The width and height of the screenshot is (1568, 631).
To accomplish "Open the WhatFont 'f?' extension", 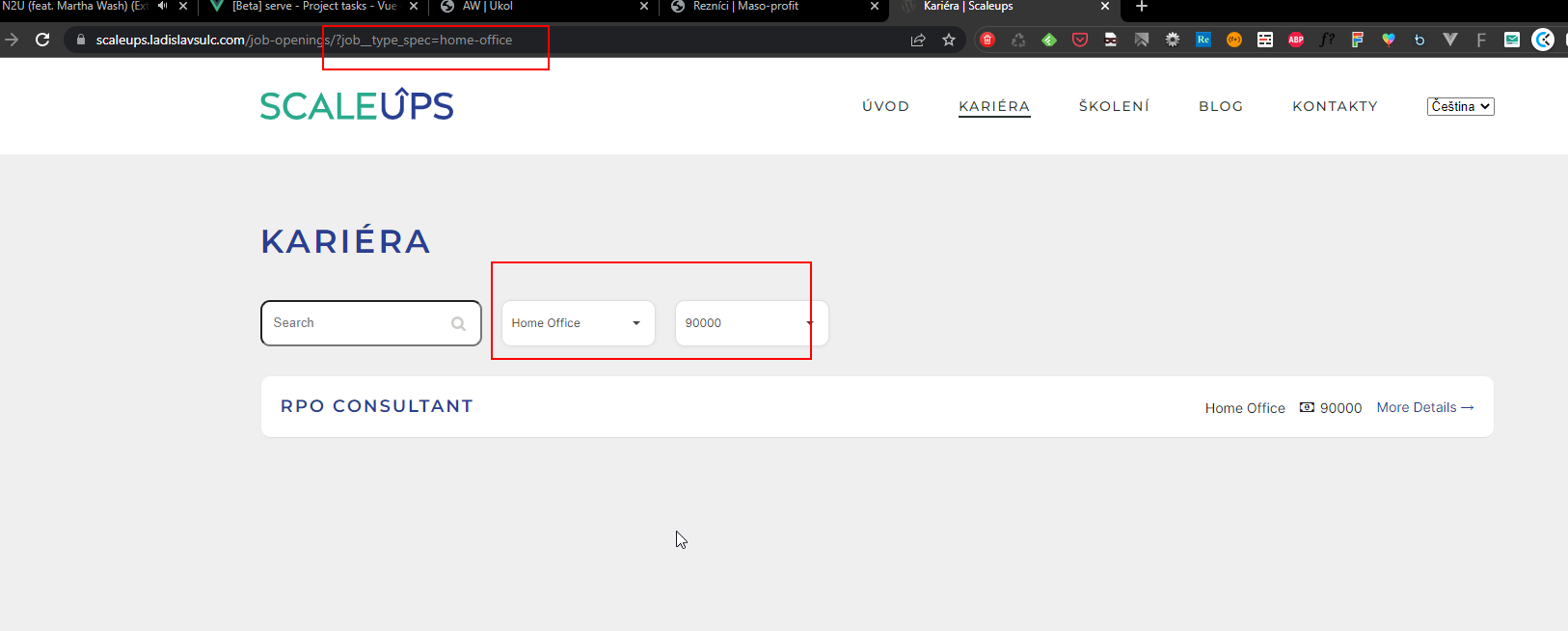I will click(1327, 40).
